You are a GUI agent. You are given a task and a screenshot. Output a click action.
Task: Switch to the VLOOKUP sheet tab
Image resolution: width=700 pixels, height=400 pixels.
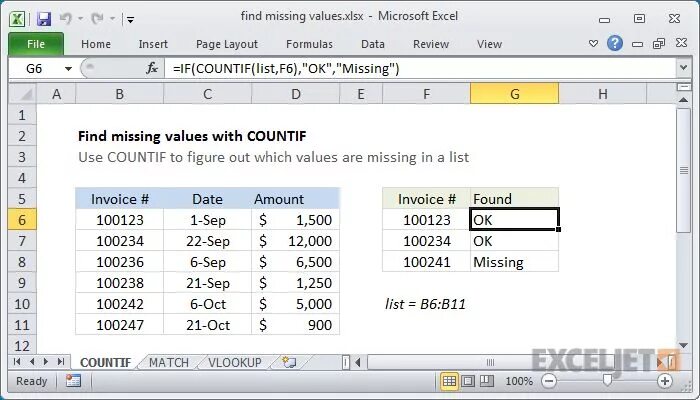coord(235,362)
